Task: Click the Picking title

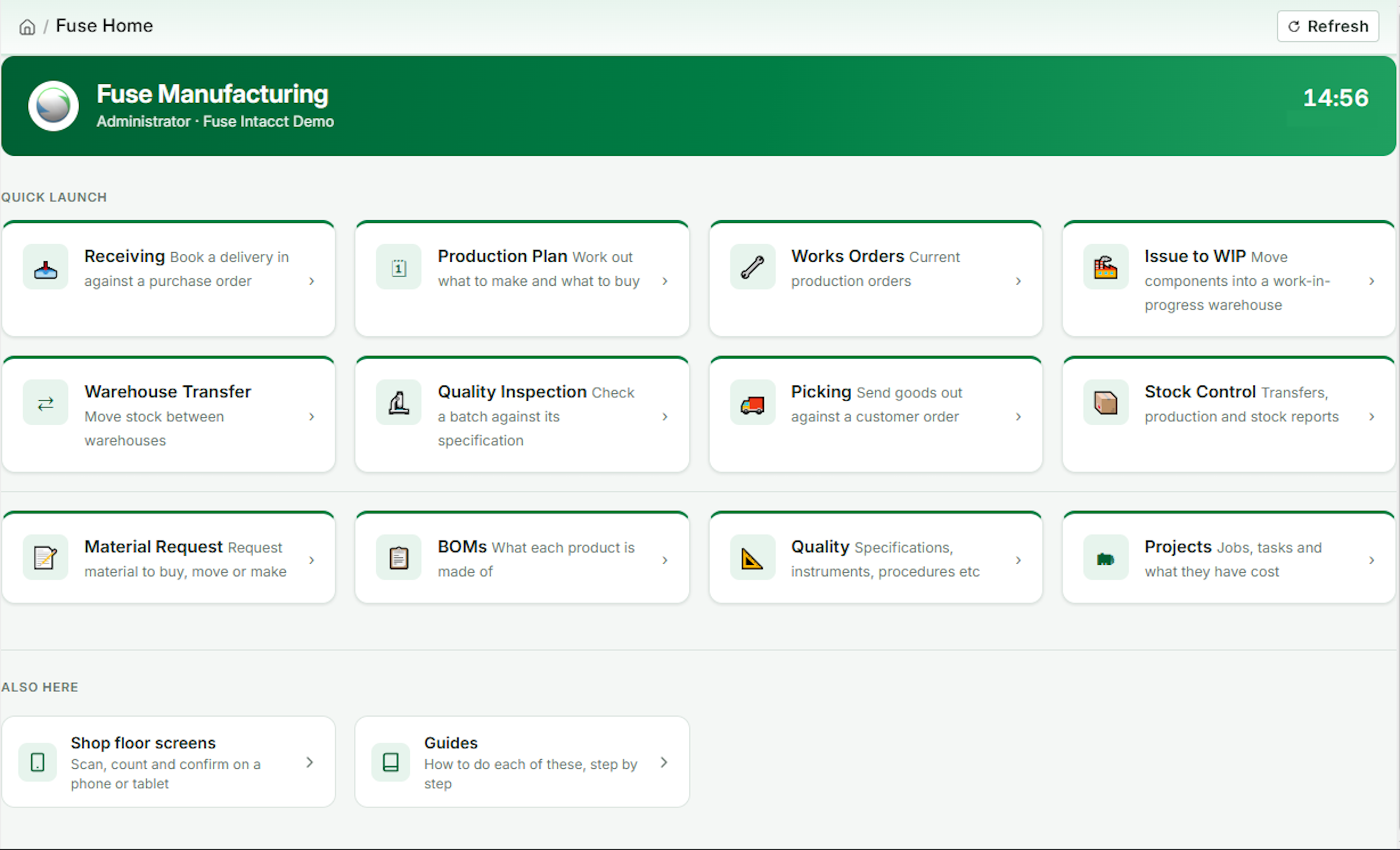Action: pyautogui.click(x=821, y=392)
